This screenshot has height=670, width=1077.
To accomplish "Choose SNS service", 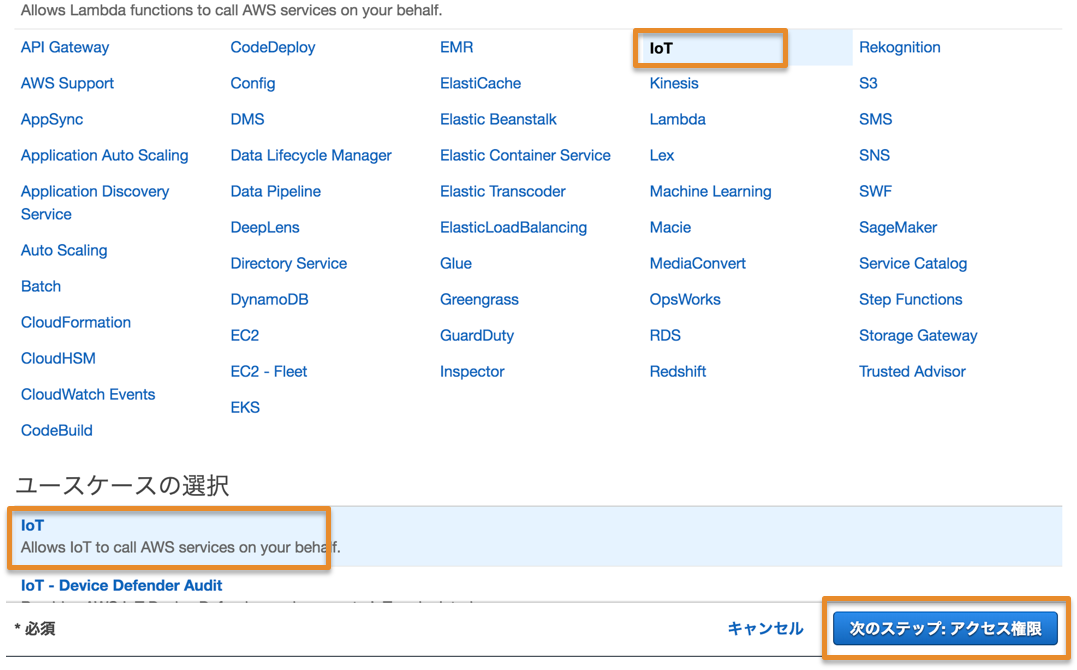I will click(874, 155).
